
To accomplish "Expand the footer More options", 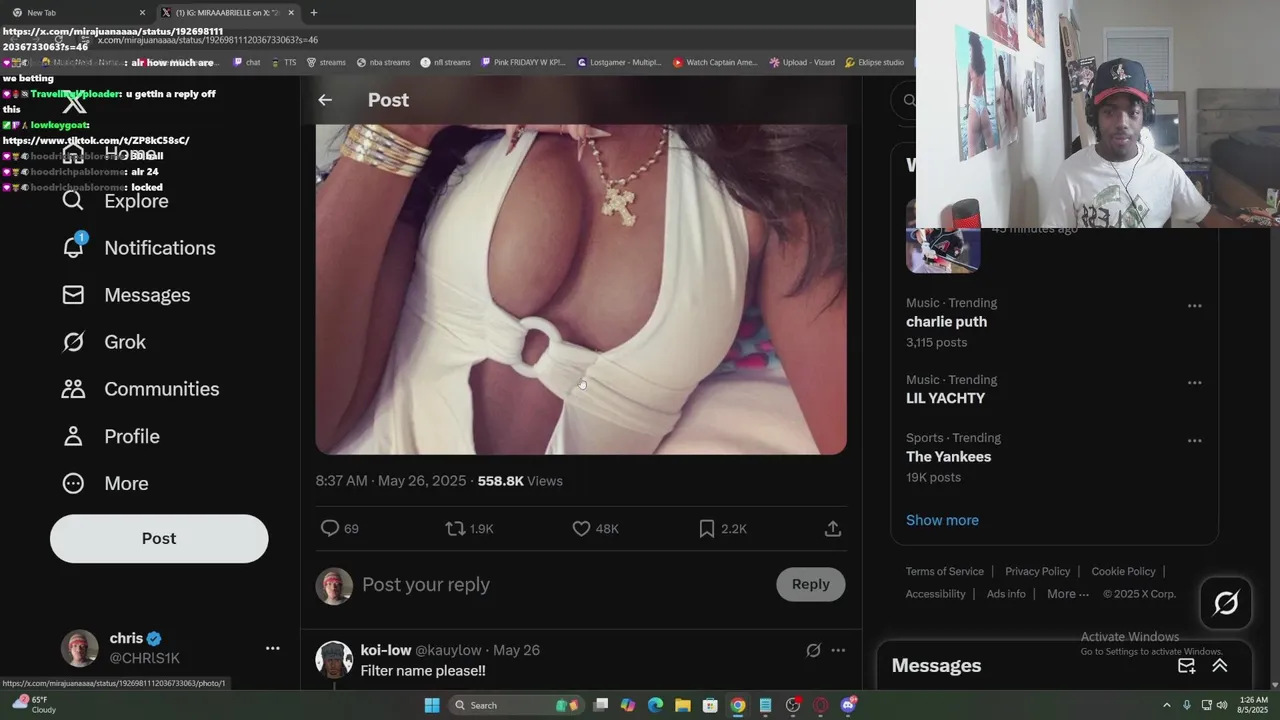I will [x=1068, y=594].
